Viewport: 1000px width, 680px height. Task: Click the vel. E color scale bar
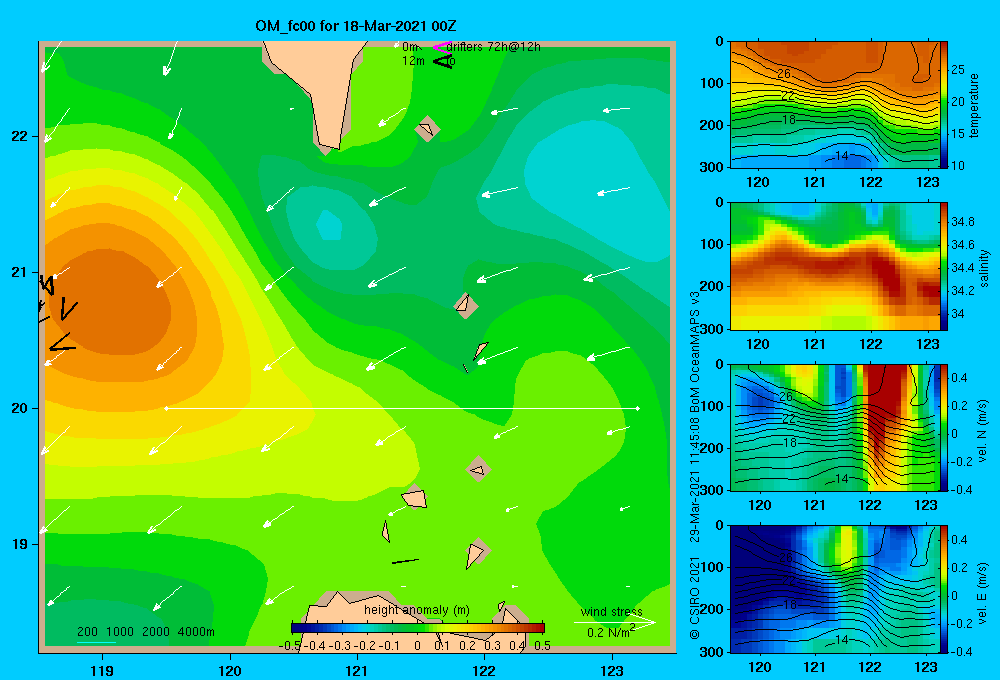[944, 589]
